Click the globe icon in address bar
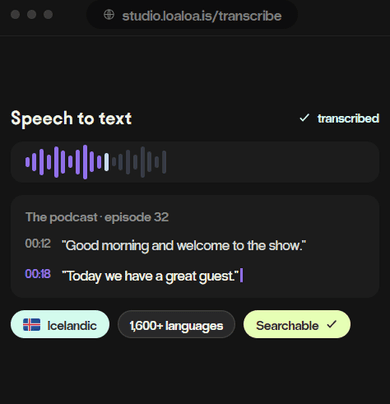390x404 pixels. [x=109, y=15]
